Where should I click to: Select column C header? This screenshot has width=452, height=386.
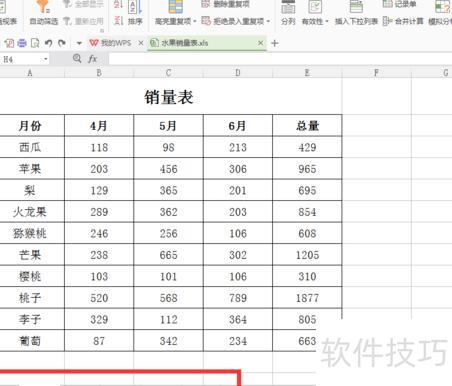point(168,73)
